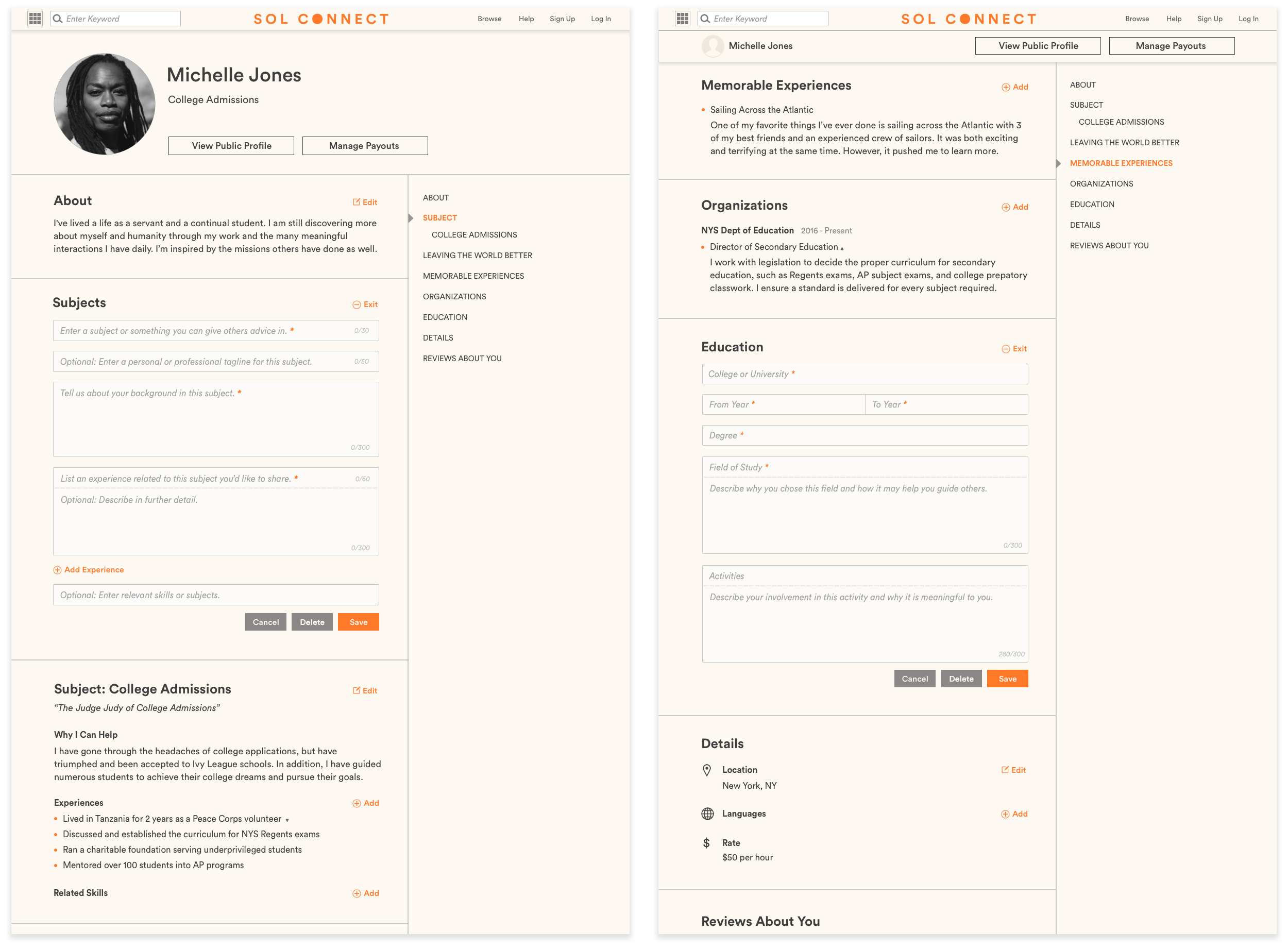The height and width of the screenshot is (949, 1288).
Task: Select ORGANIZATIONS in left page sidebar
Action: click(x=454, y=296)
